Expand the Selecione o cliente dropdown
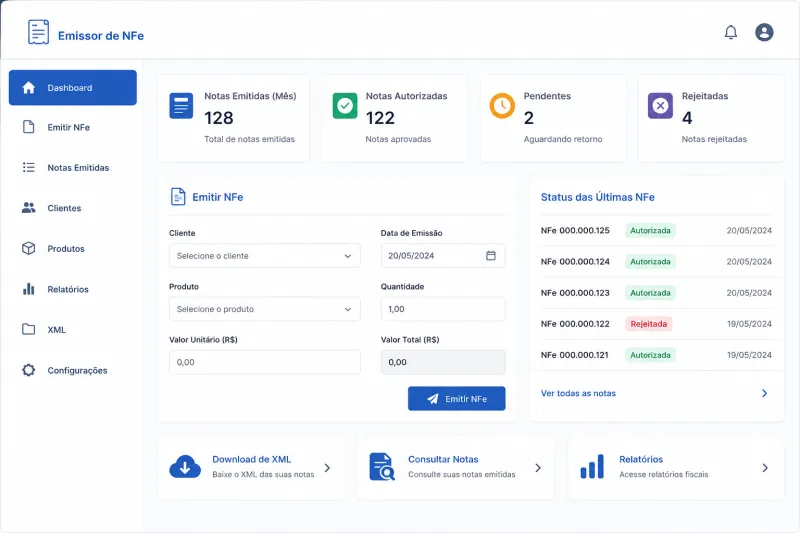 264,256
